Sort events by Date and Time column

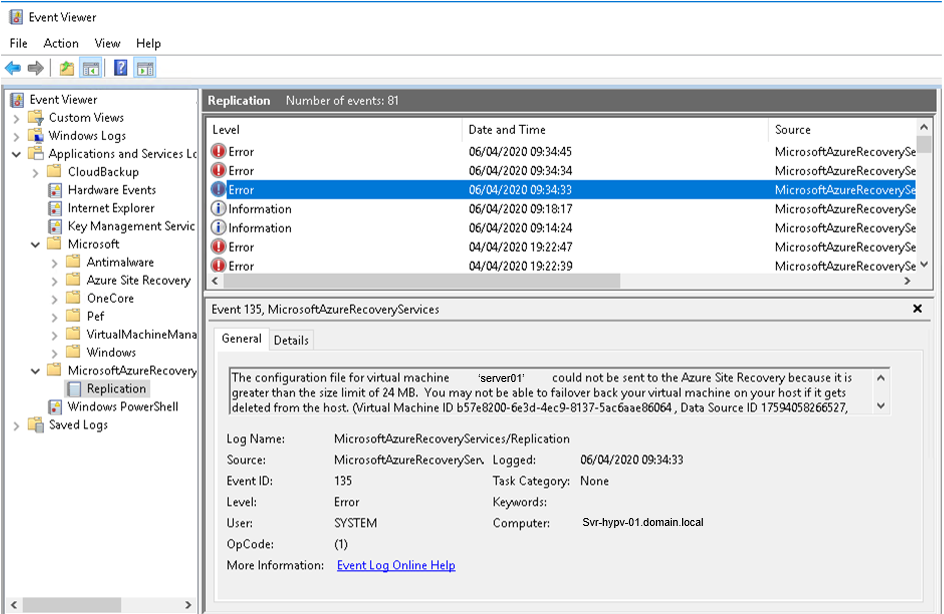pyautogui.click(x=507, y=129)
